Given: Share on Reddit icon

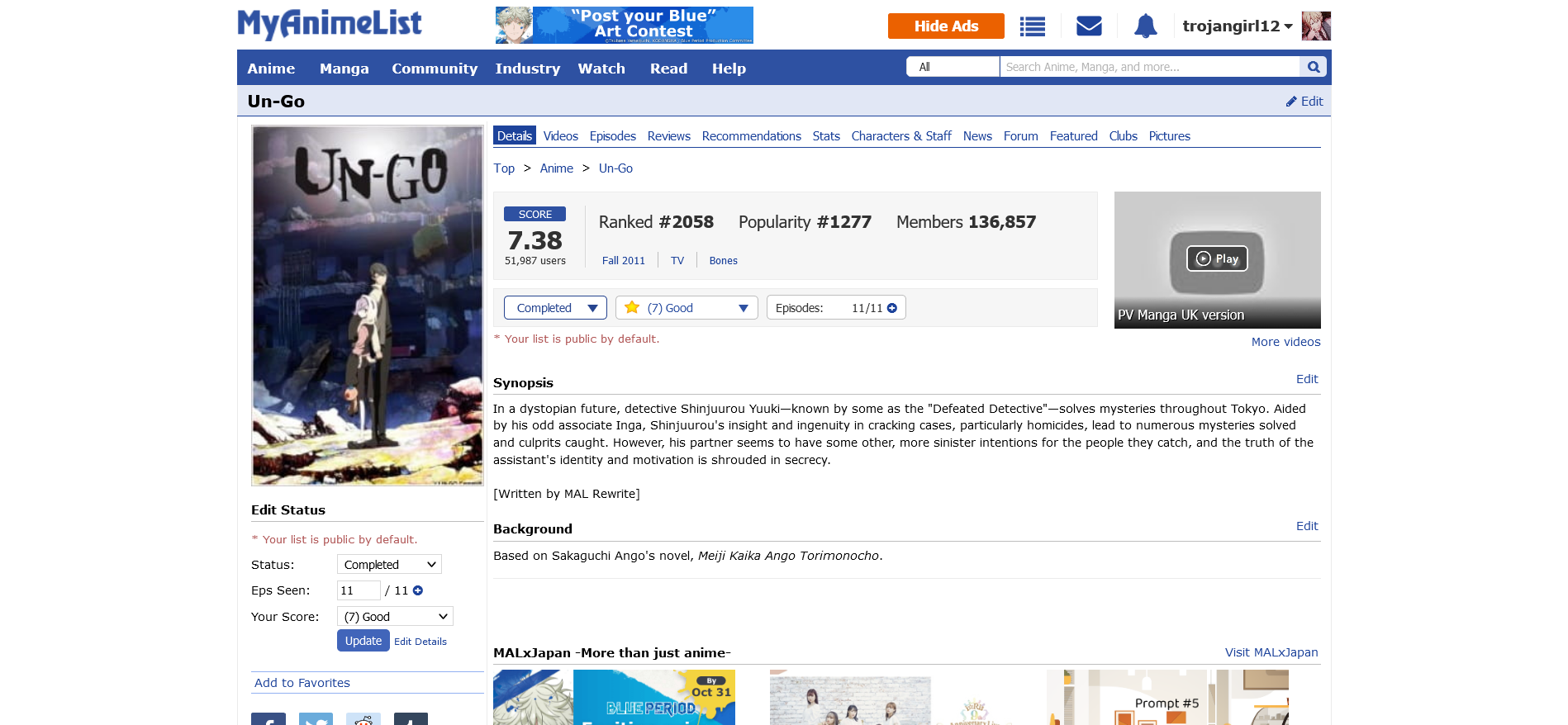Looking at the screenshot, I should [363, 718].
